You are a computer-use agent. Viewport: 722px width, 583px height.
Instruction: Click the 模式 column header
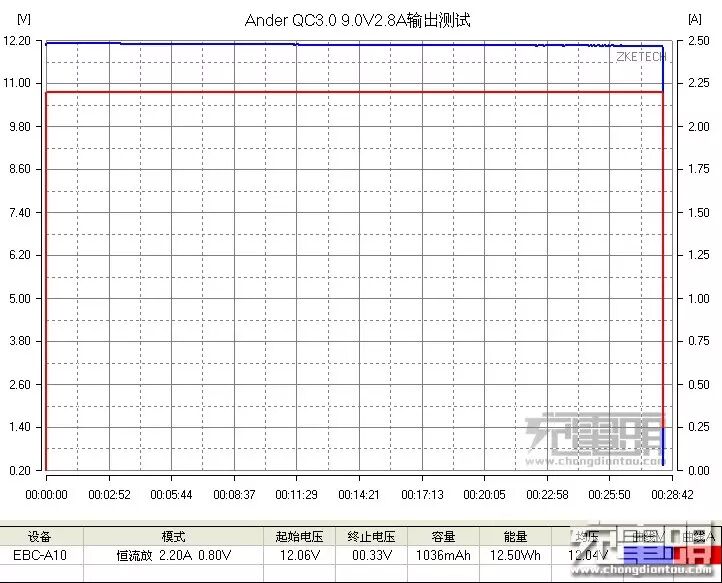coord(173,536)
